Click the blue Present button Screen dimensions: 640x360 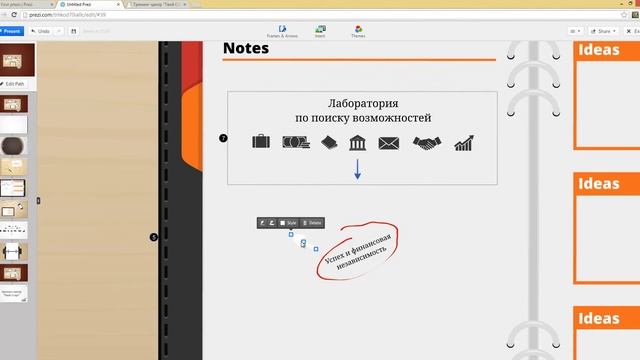pos(11,31)
